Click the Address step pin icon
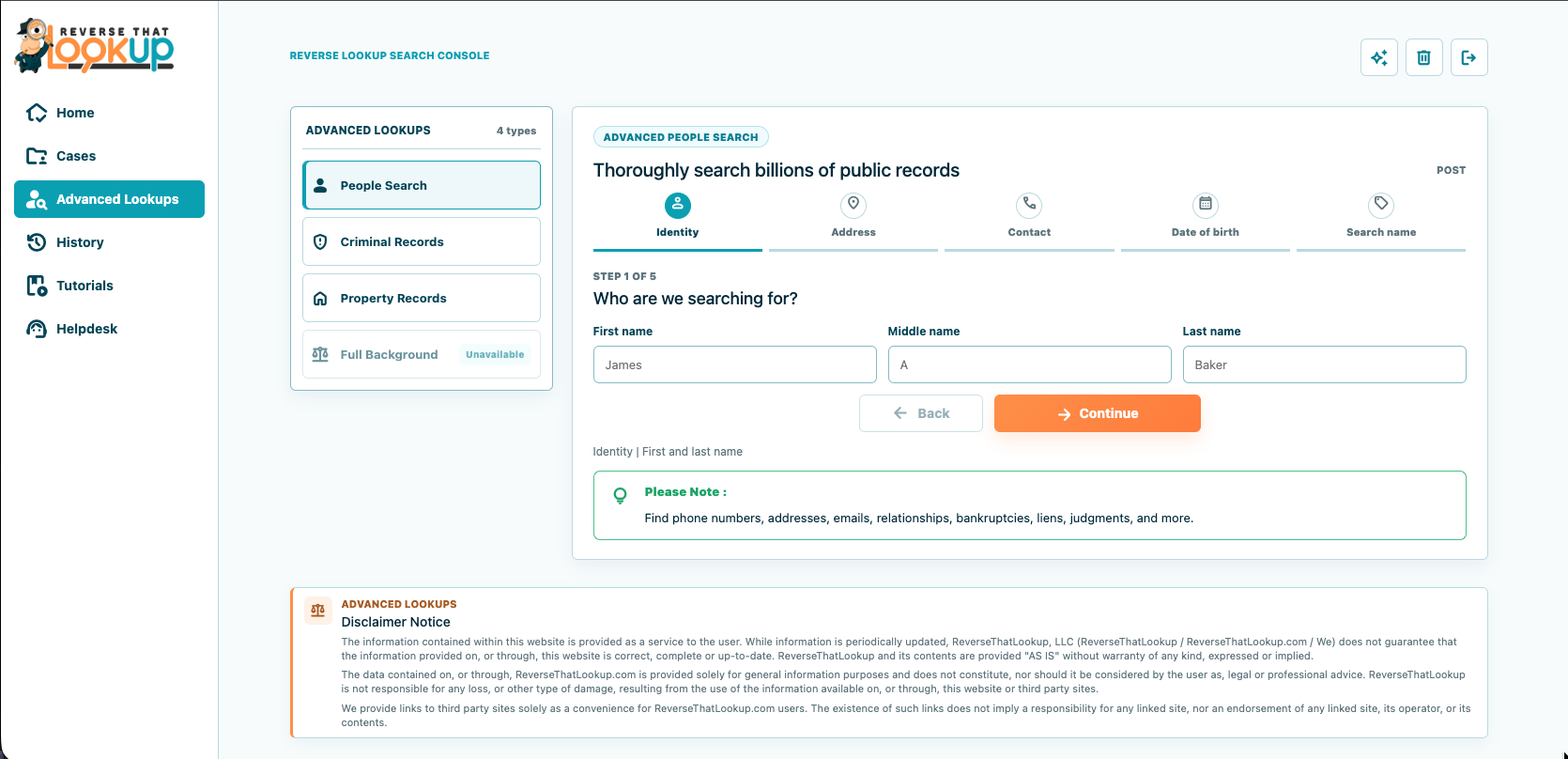The image size is (1568, 759). point(853,205)
